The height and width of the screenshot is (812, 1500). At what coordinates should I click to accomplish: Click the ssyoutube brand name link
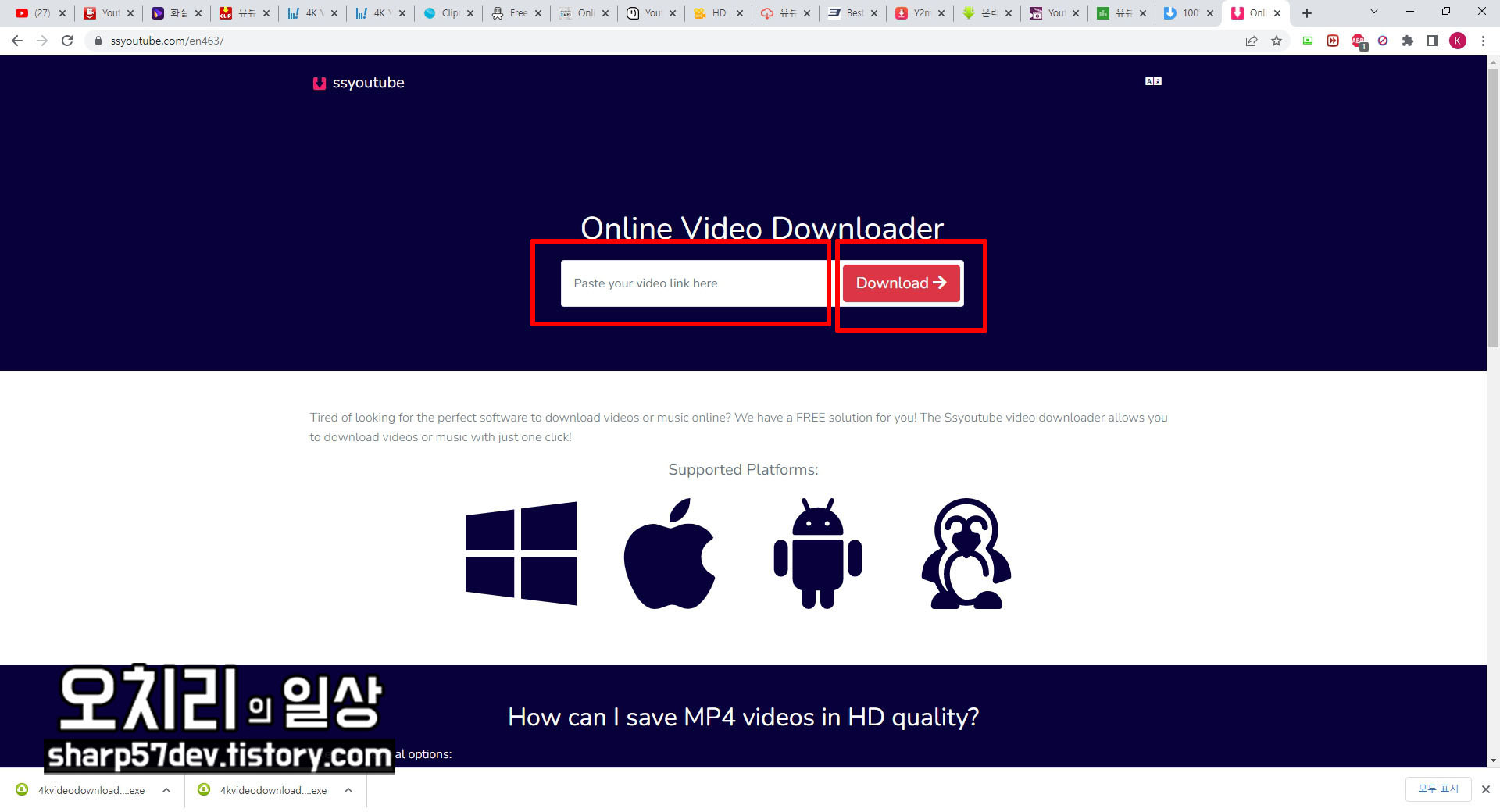368,83
